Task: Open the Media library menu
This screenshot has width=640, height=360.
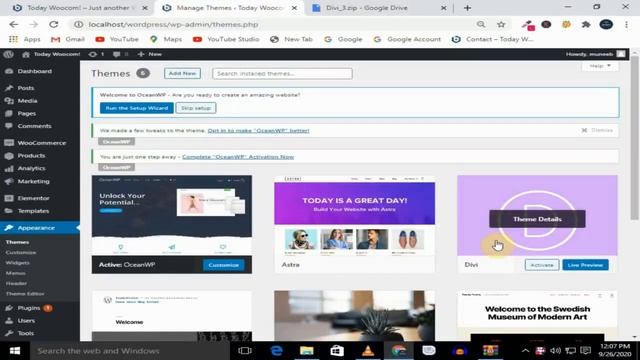Action: point(27,100)
